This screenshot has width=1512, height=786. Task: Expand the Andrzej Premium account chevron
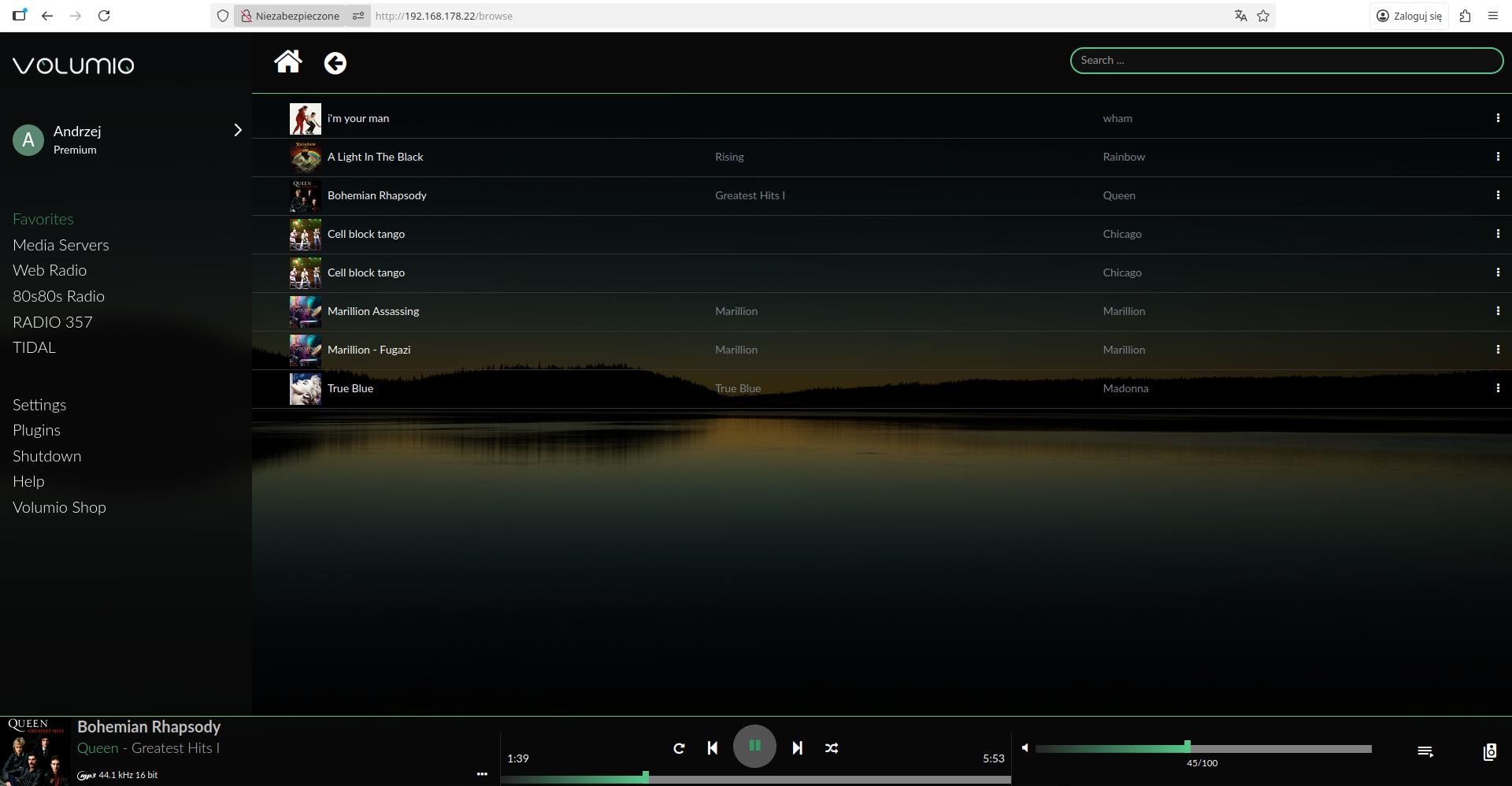[238, 130]
